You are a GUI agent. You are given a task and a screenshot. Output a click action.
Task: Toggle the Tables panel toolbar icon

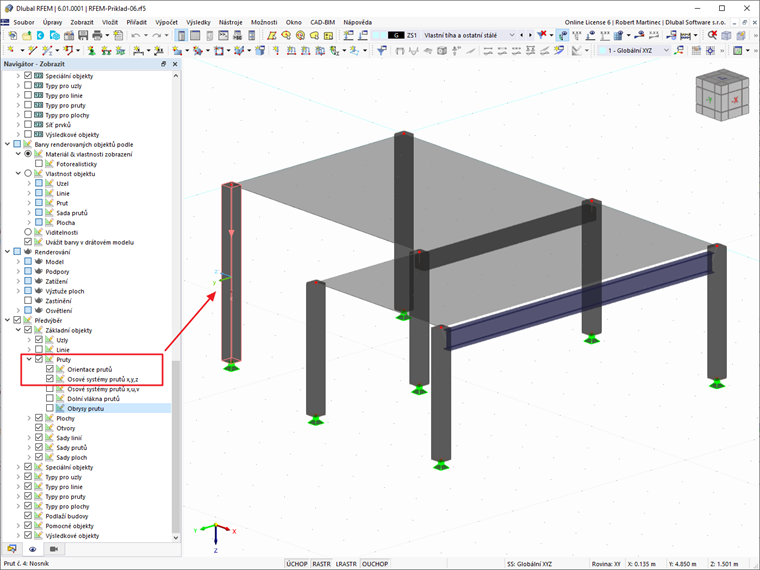coord(195,35)
